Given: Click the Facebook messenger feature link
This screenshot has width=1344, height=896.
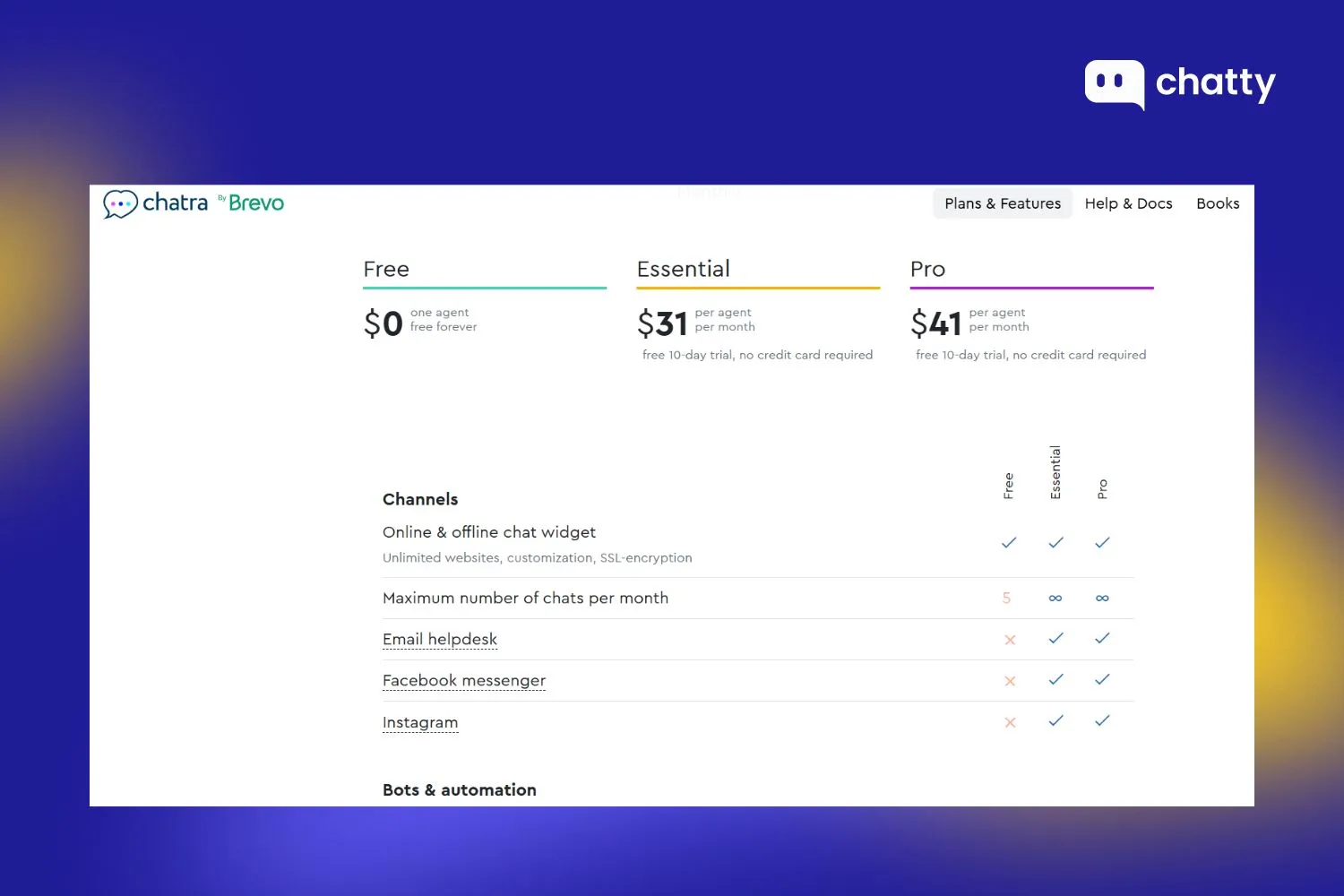Looking at the screenshot, I should point(464,680).
